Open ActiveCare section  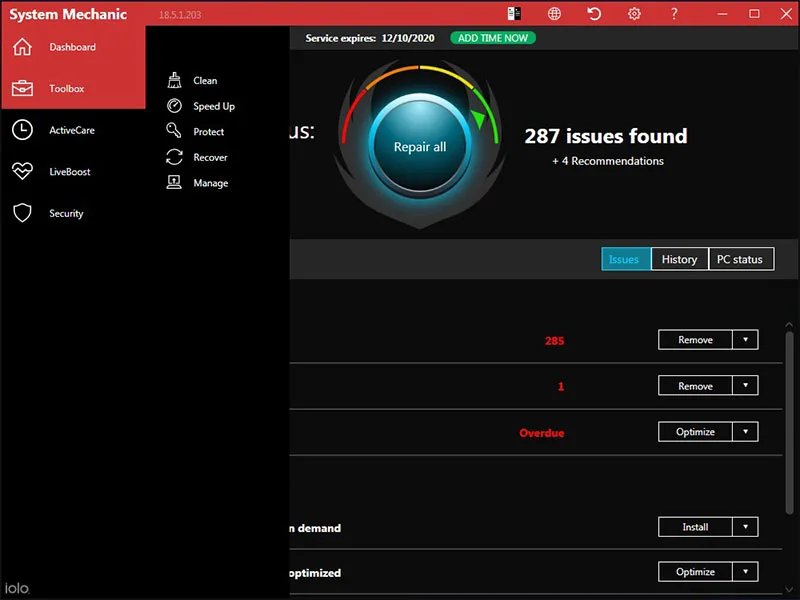tap(73, 130)
